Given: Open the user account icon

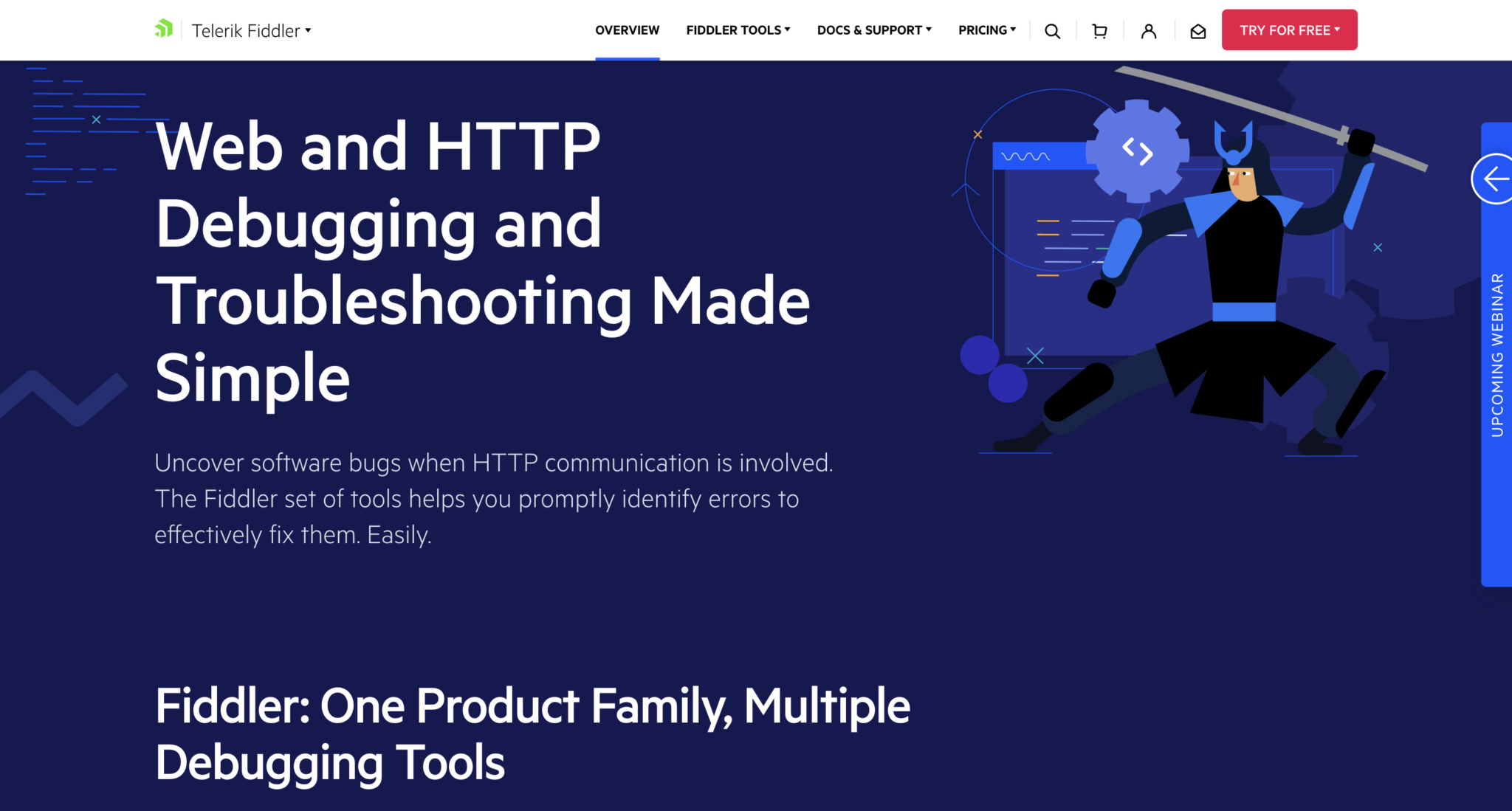Looking at the screenshot, I should (1149, 30).
